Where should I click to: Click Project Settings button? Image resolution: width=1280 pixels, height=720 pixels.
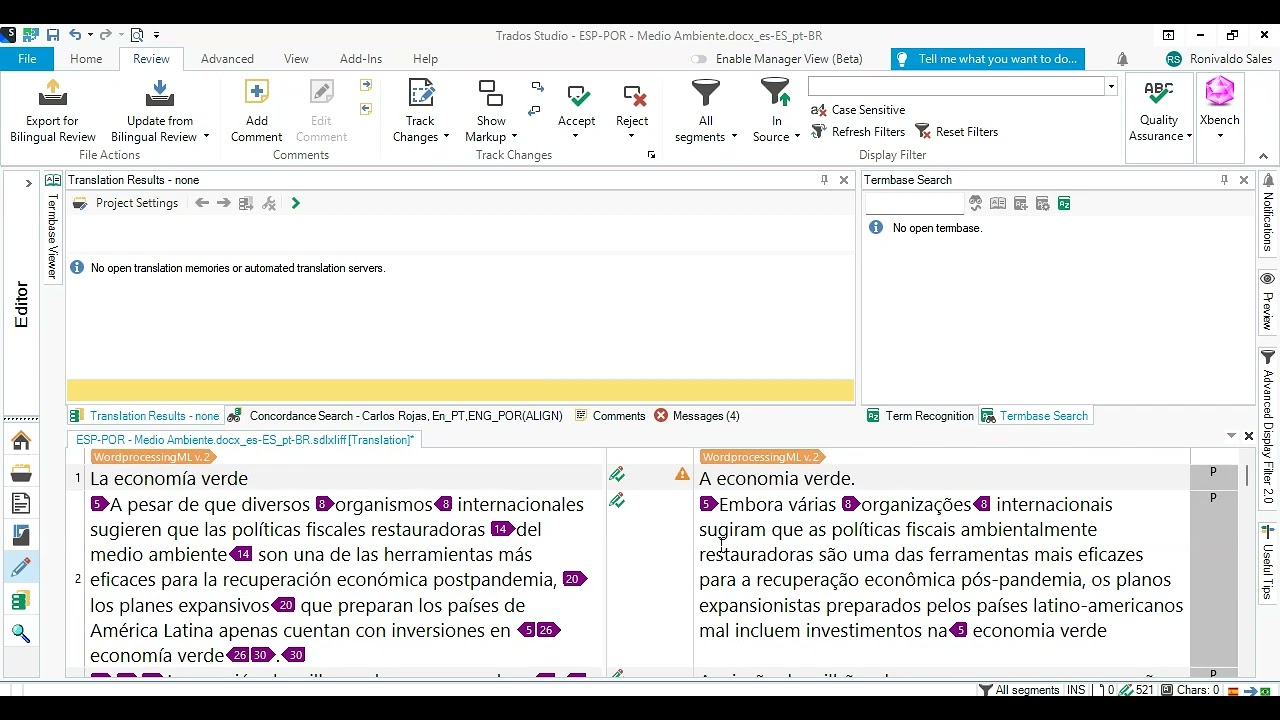(x=126, y=203)
